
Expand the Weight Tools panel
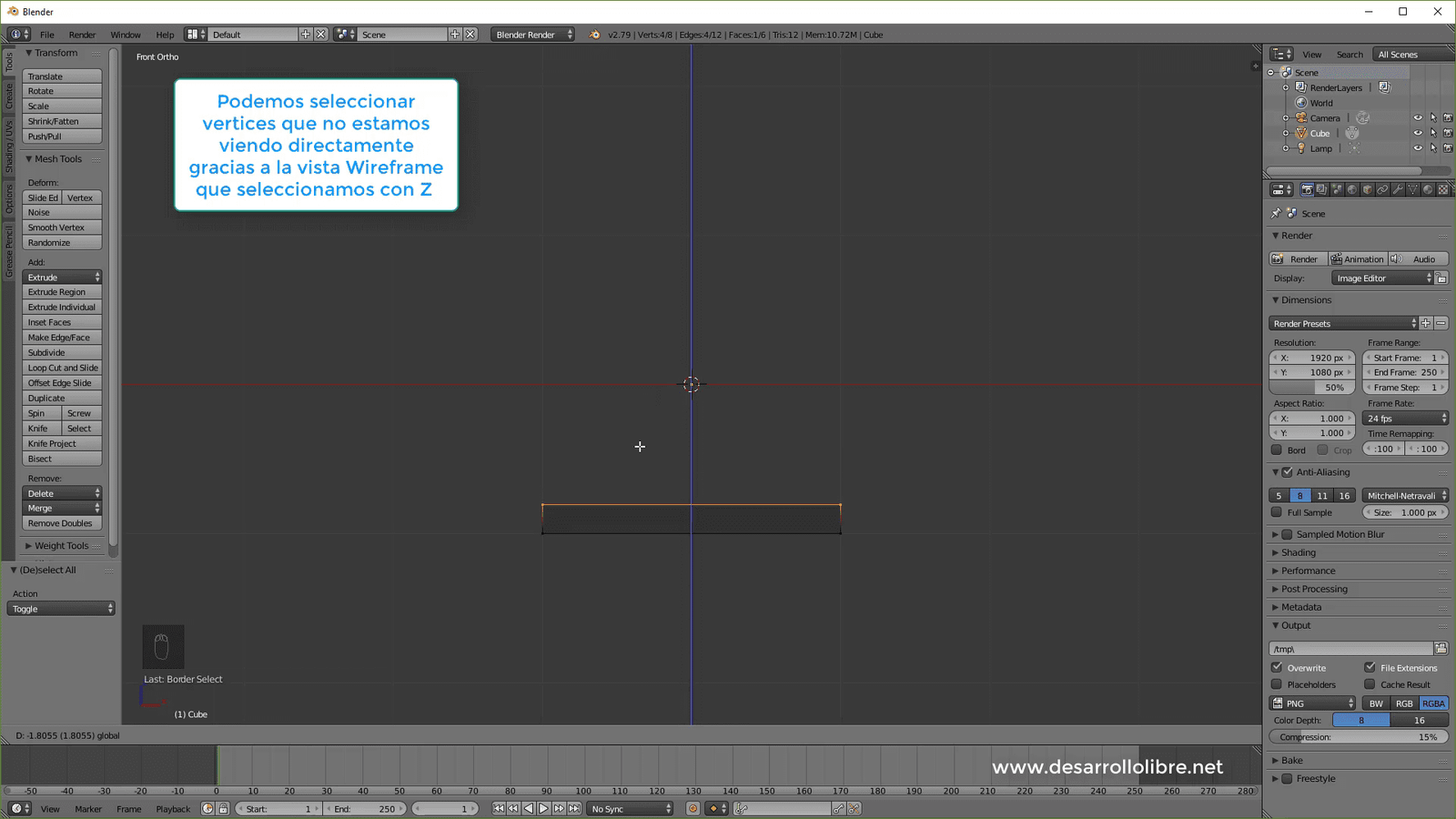(61, 546)
